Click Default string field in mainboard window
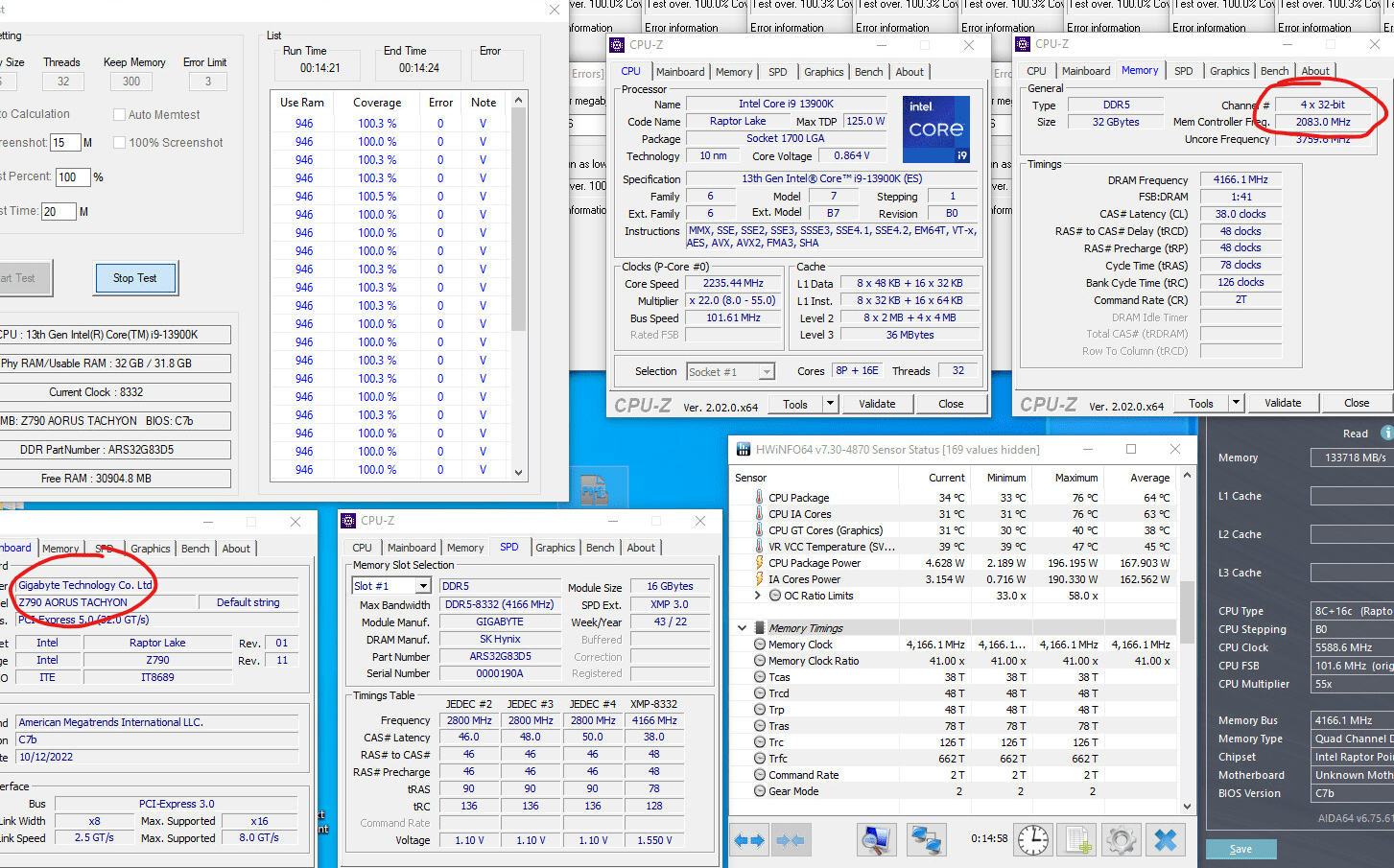The image size is (1394, 868). coord(248,602)
